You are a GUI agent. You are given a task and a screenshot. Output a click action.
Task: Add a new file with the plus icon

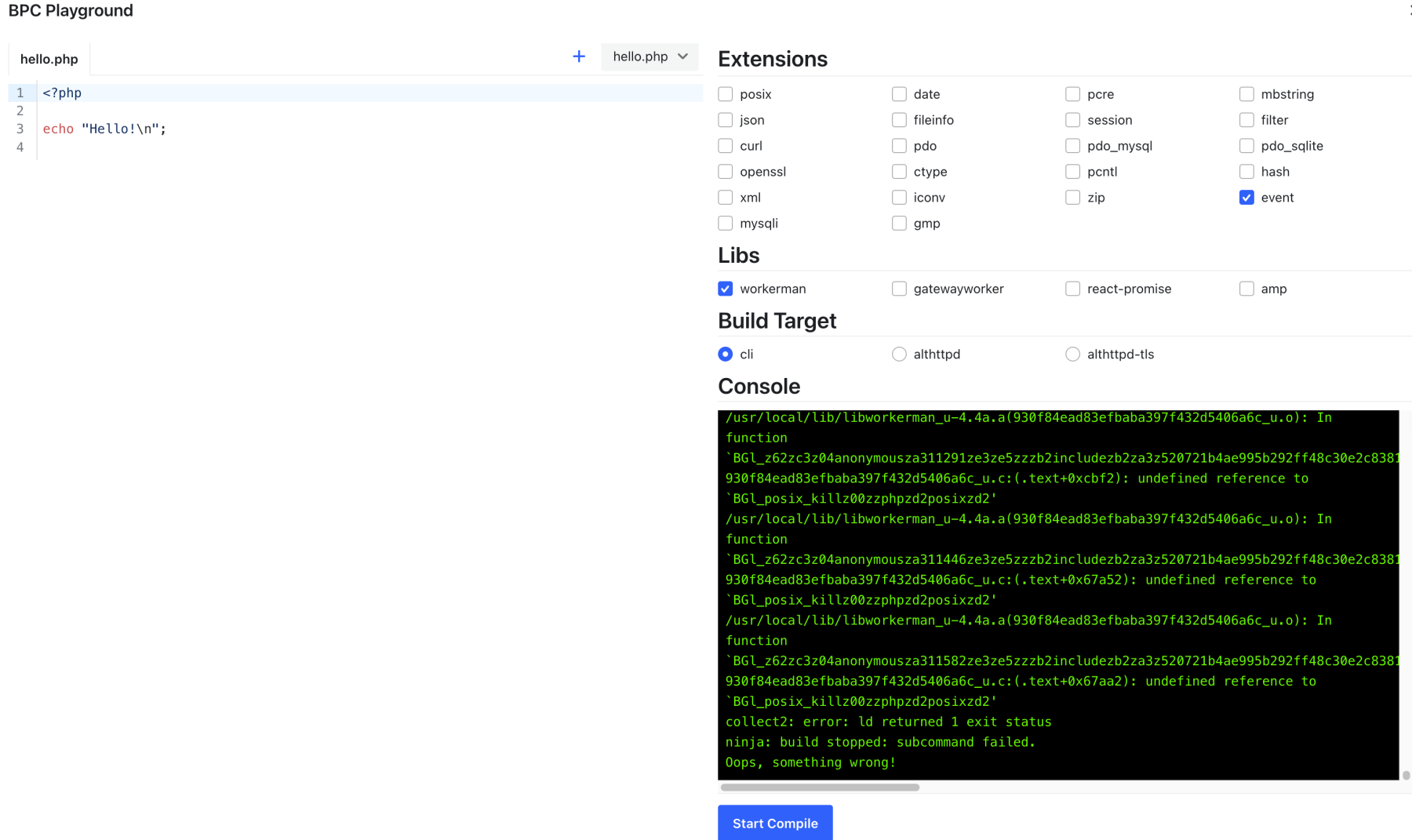click(x=579, y=56)
